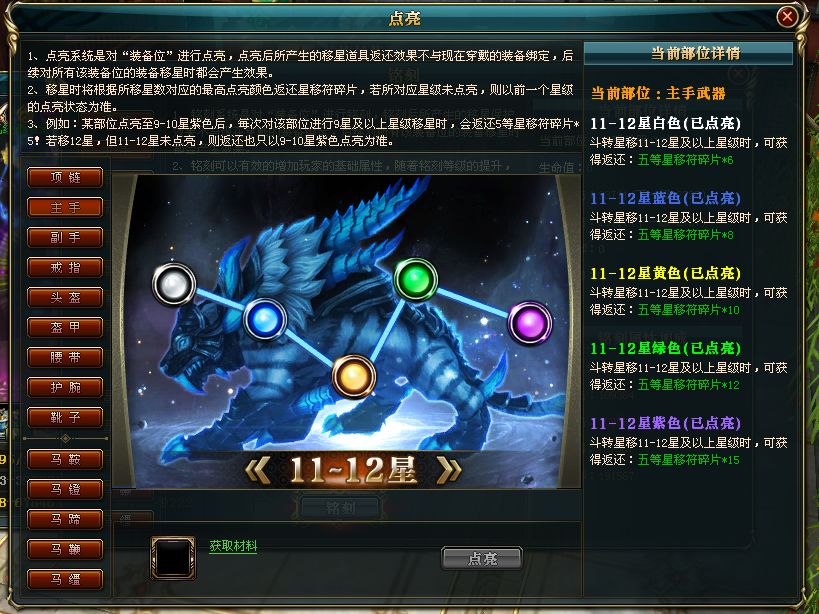Viewport: 819px width, 614px height.
Task: Click the yellow star orb
Action: pyautogui.click(x=354, y=376)
